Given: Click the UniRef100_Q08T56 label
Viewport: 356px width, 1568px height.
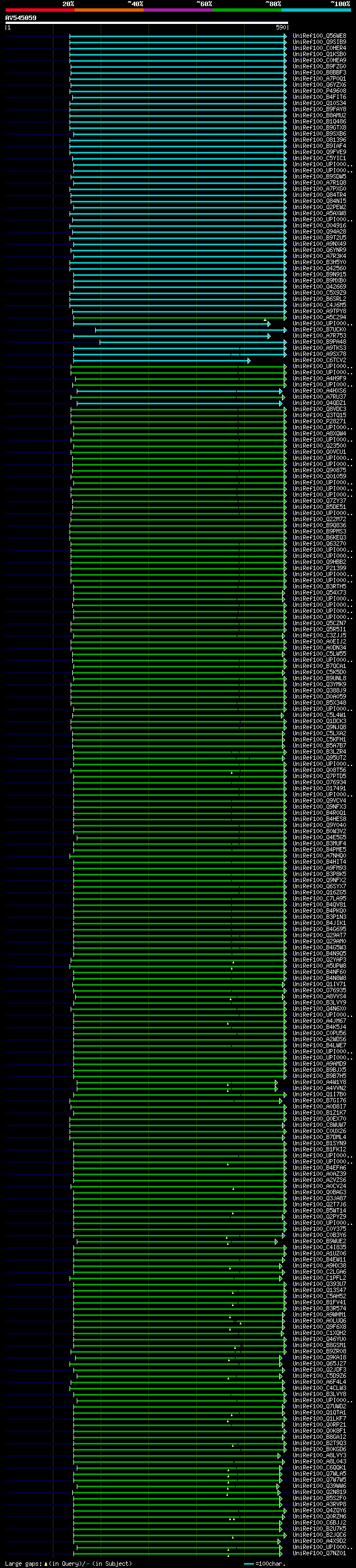Looking at the screenshot, I should (319, 770).
